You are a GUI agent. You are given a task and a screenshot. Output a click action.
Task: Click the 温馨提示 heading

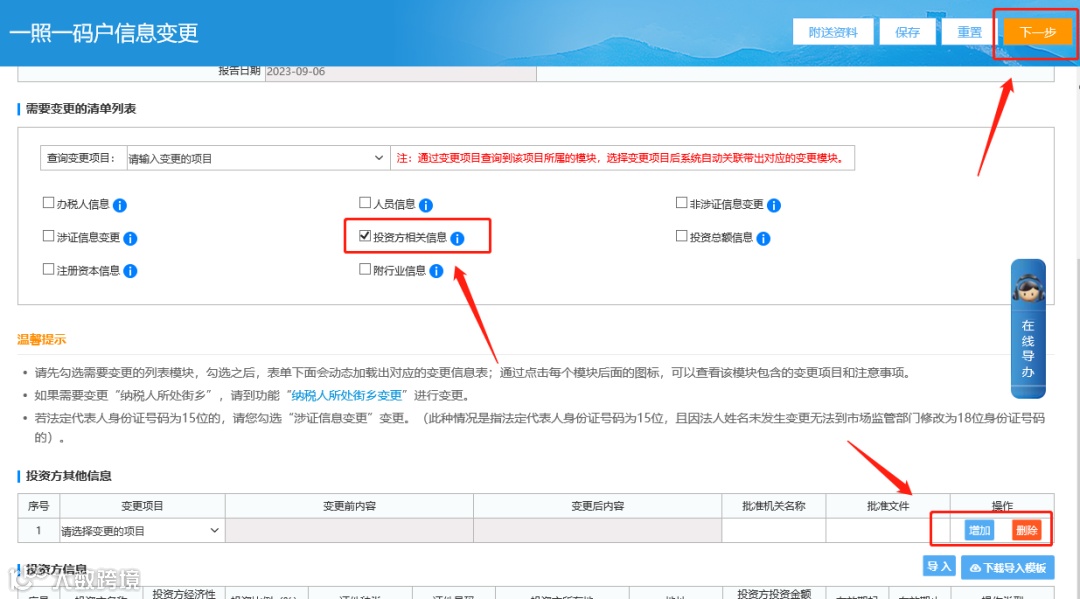click(x=41, y=339)
